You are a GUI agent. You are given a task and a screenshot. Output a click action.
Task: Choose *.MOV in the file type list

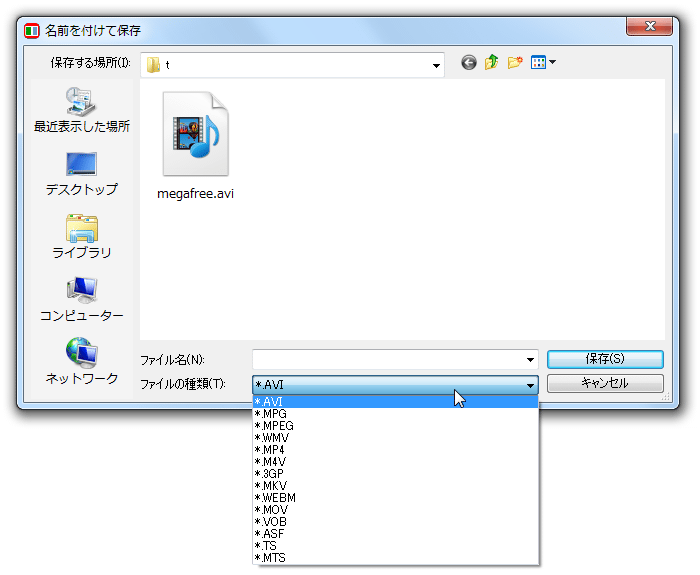(396, 510)
